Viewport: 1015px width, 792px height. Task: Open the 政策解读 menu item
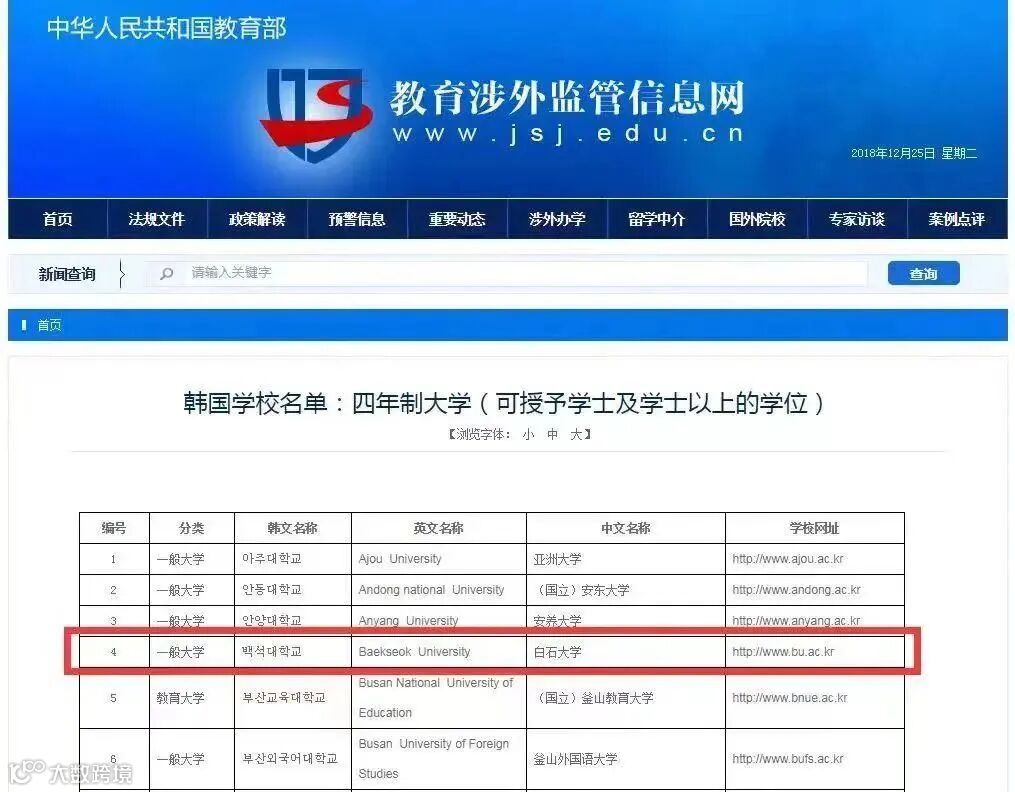point(257,219)
